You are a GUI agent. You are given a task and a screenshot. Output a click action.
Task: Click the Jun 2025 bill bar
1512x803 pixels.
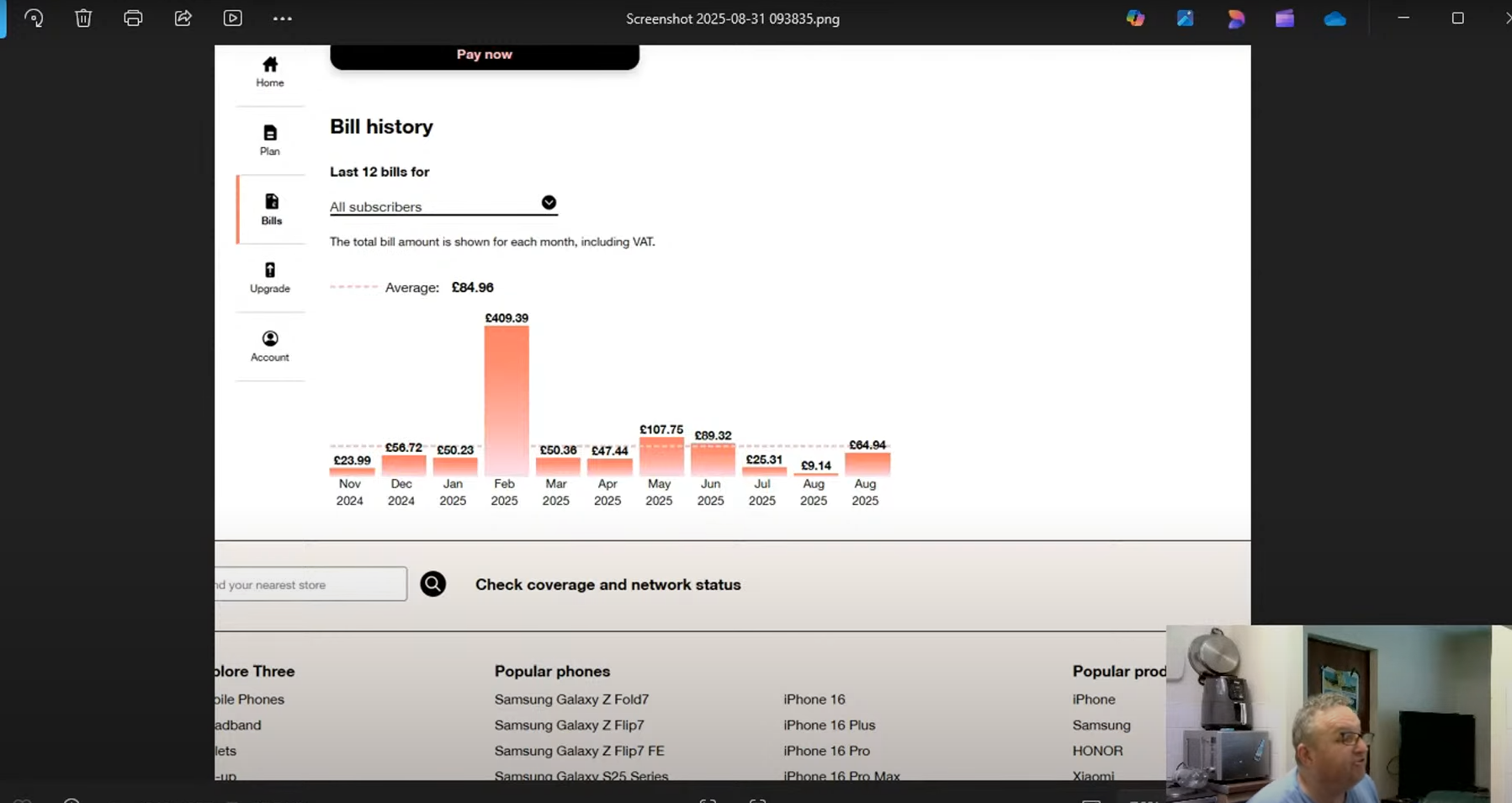click(713, 460)
